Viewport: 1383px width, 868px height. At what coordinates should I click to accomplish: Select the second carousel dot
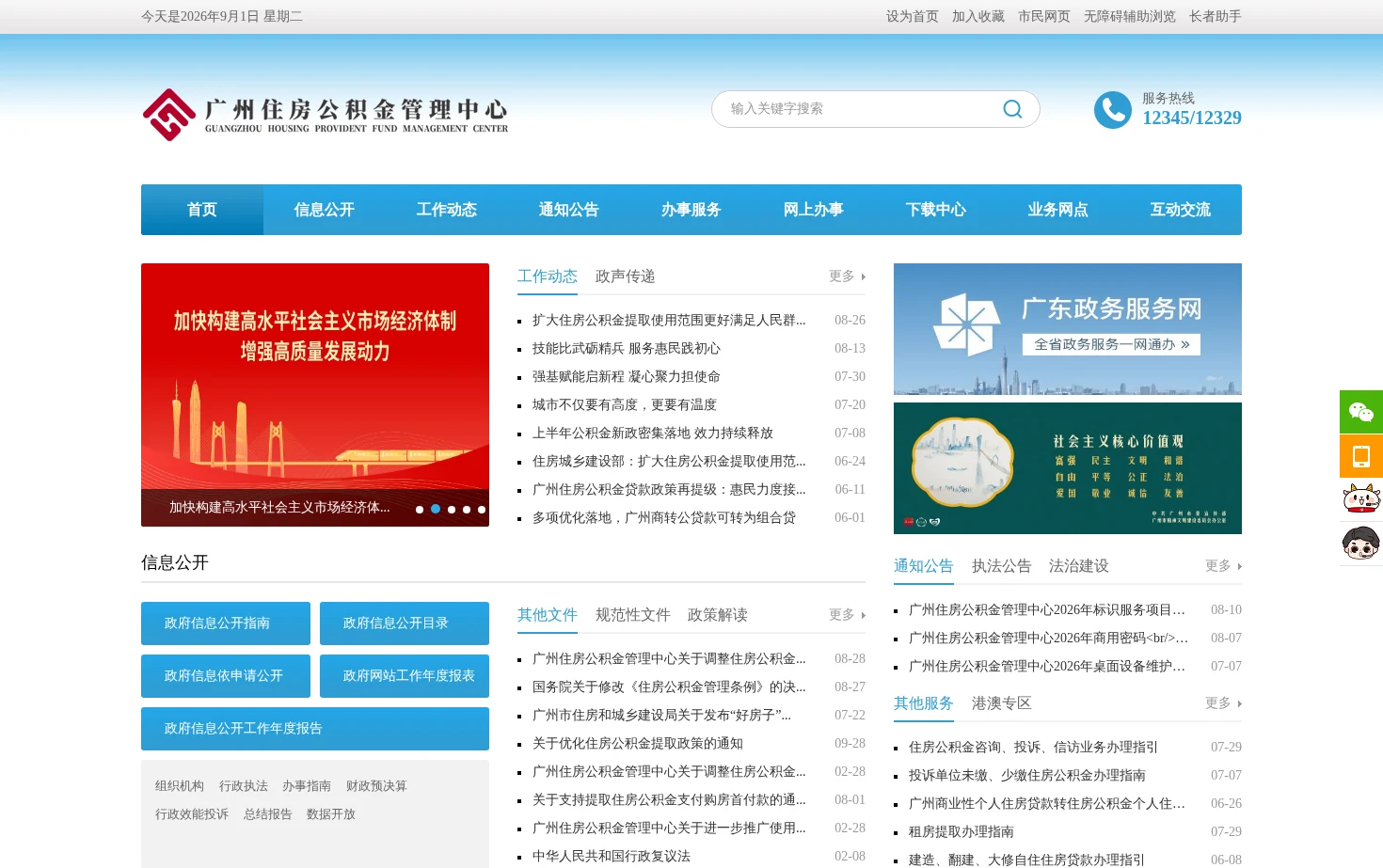coord(436,509)
